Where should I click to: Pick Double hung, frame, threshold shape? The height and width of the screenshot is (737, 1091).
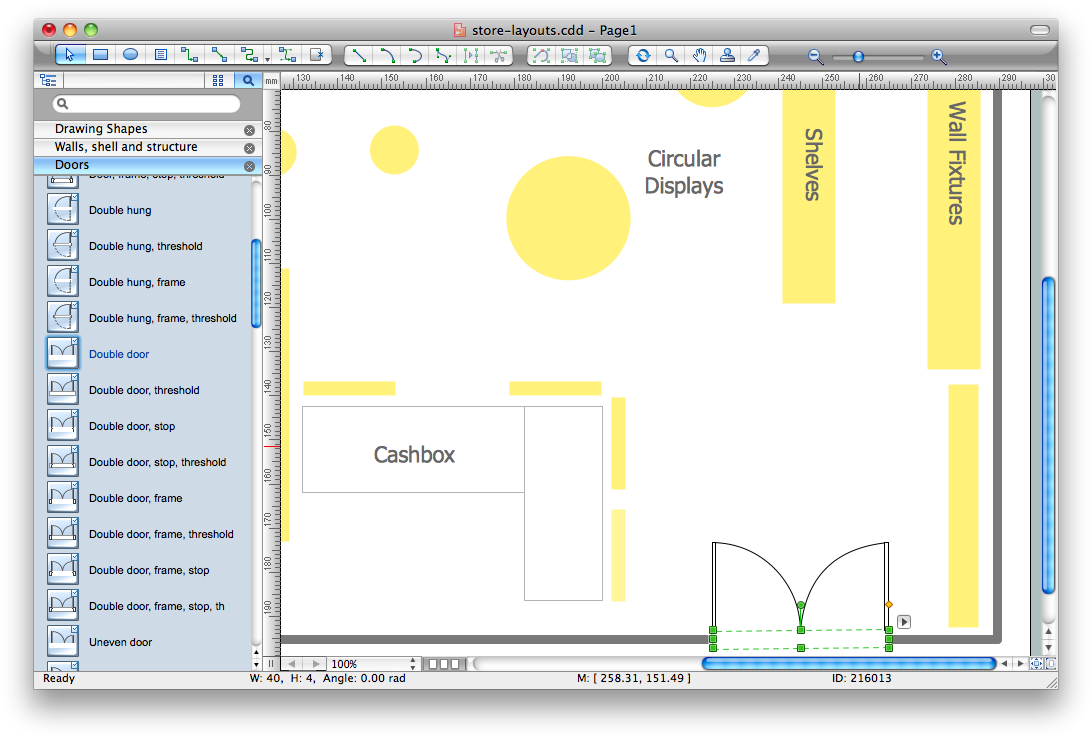click(x=63, y=318)
